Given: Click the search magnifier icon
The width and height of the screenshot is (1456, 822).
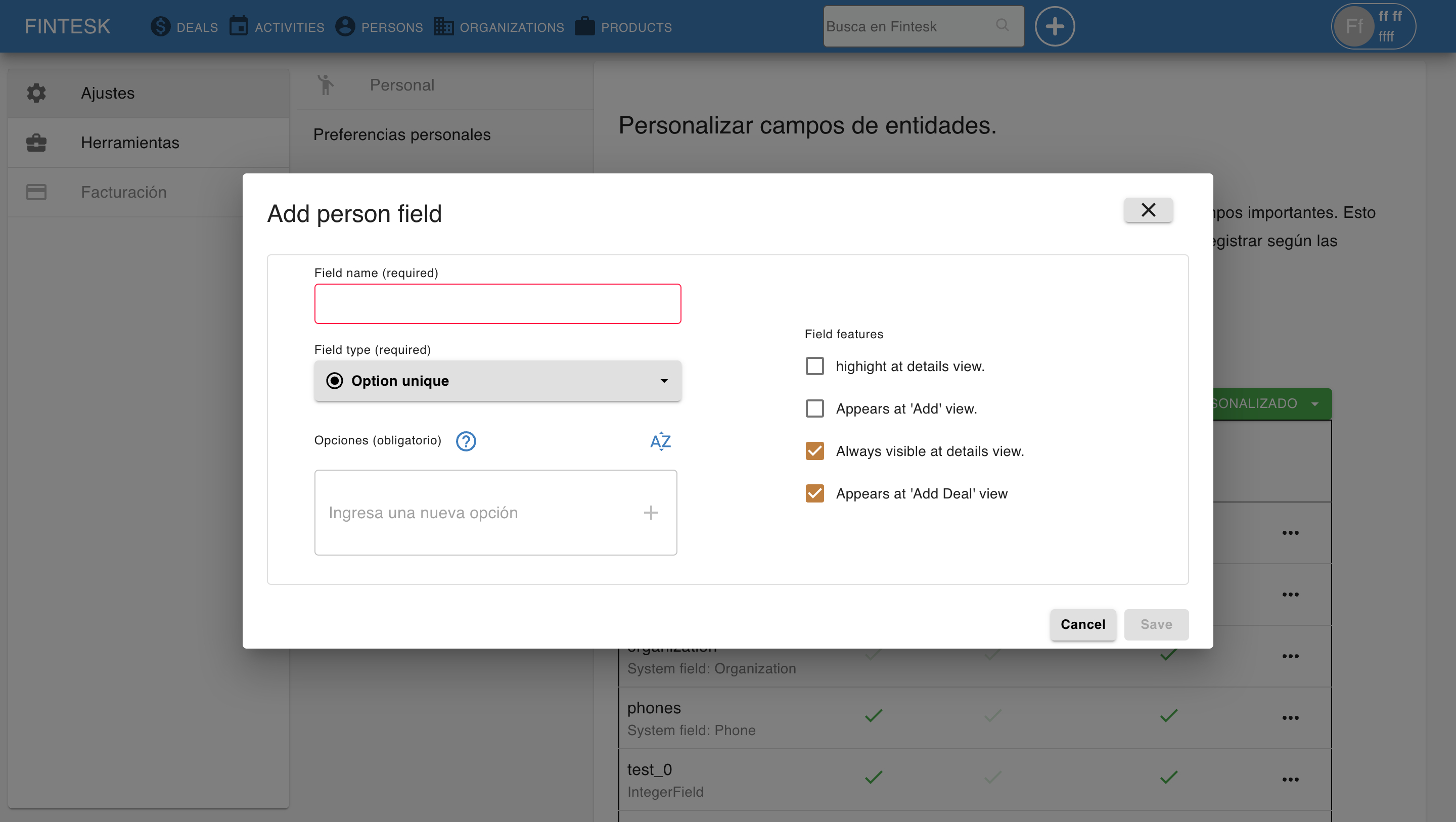Looking at the screenshot, I should point(1002,25).
